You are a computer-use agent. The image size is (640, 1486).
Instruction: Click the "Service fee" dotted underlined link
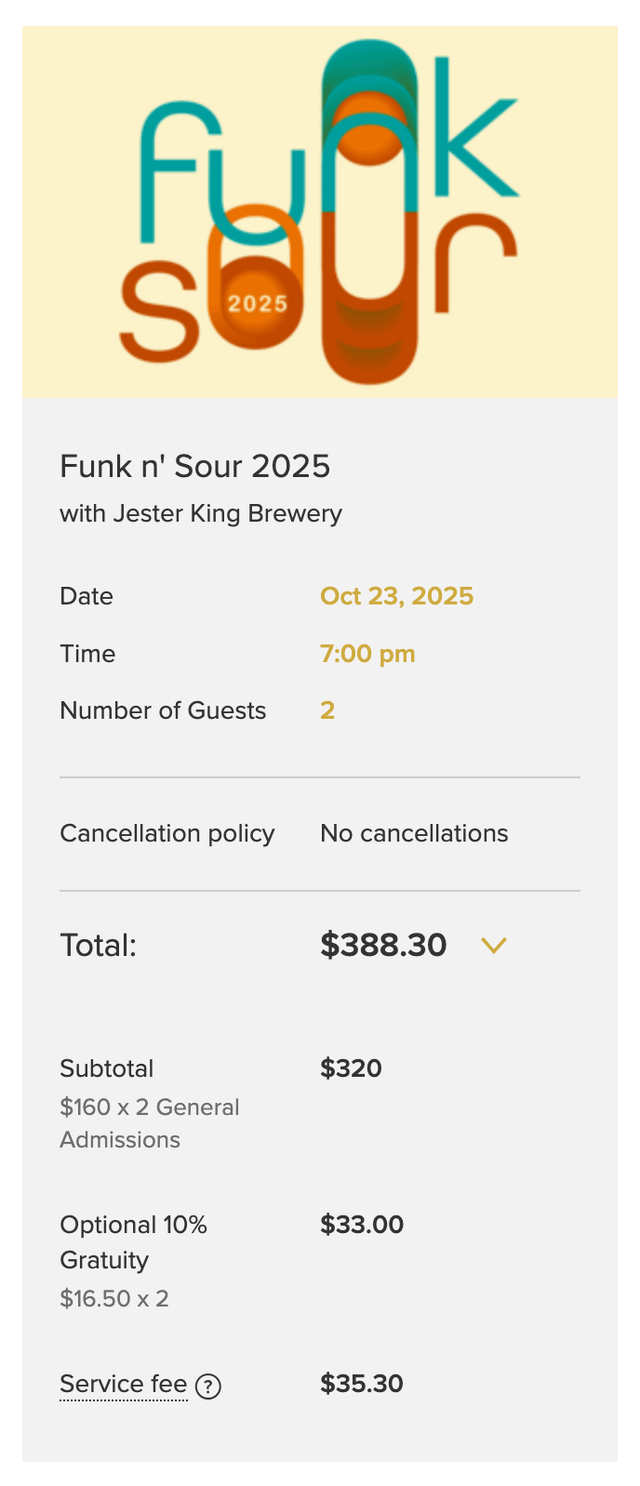pos(123,1384)
